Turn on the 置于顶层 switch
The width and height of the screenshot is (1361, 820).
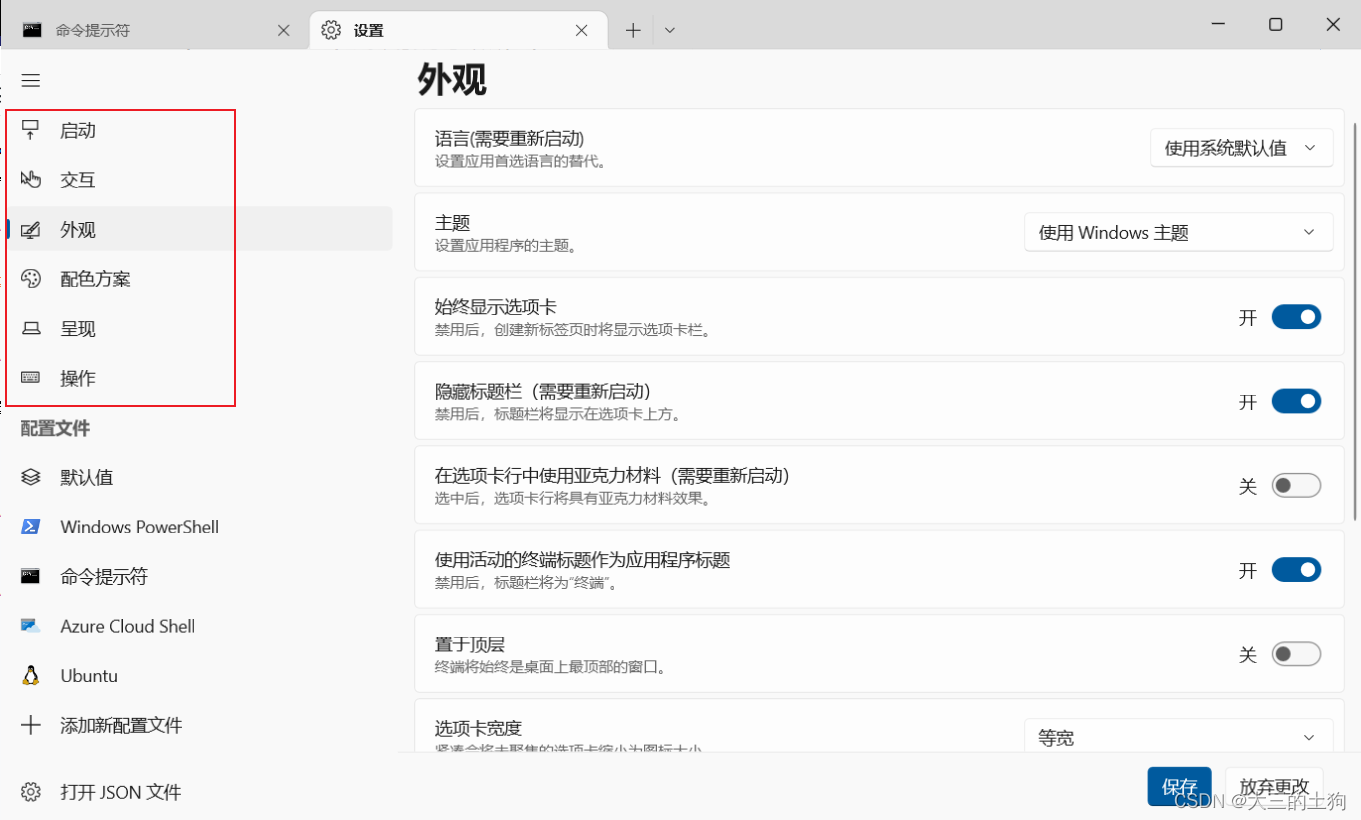coord(1296,653)
